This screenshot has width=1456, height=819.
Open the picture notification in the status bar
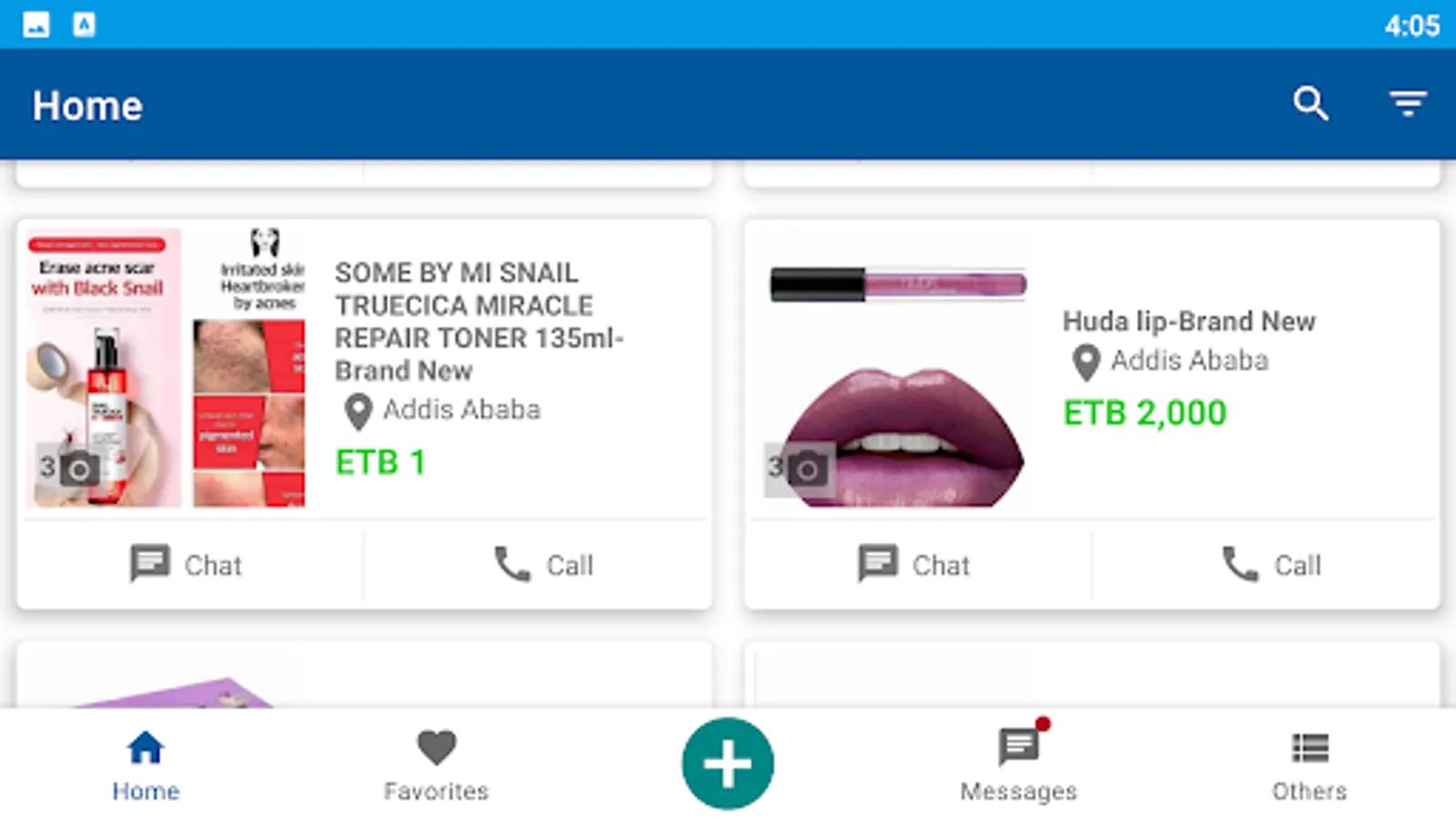36,25
